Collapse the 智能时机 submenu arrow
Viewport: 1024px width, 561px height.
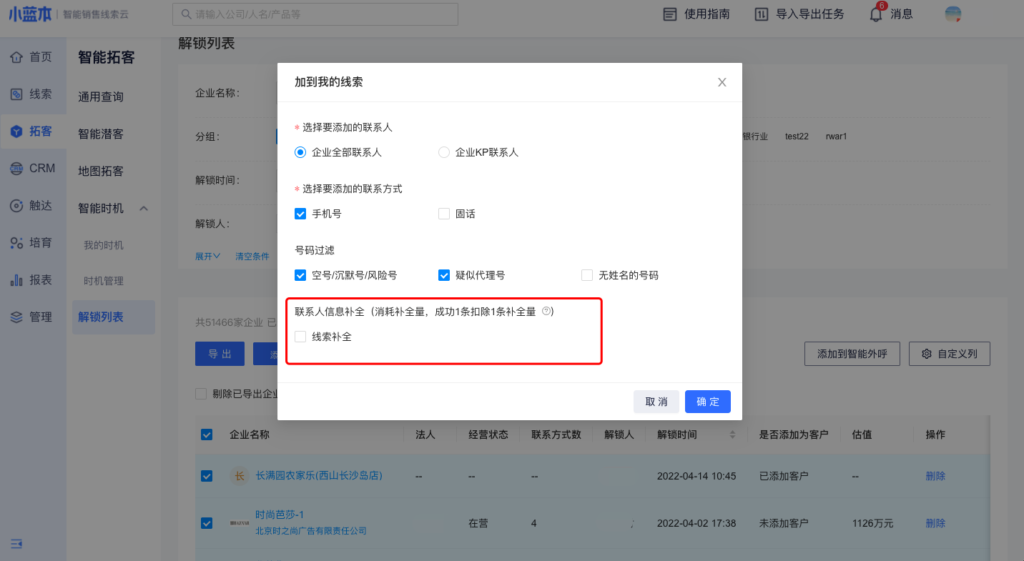pyautogui.click(x=143, y=208)
